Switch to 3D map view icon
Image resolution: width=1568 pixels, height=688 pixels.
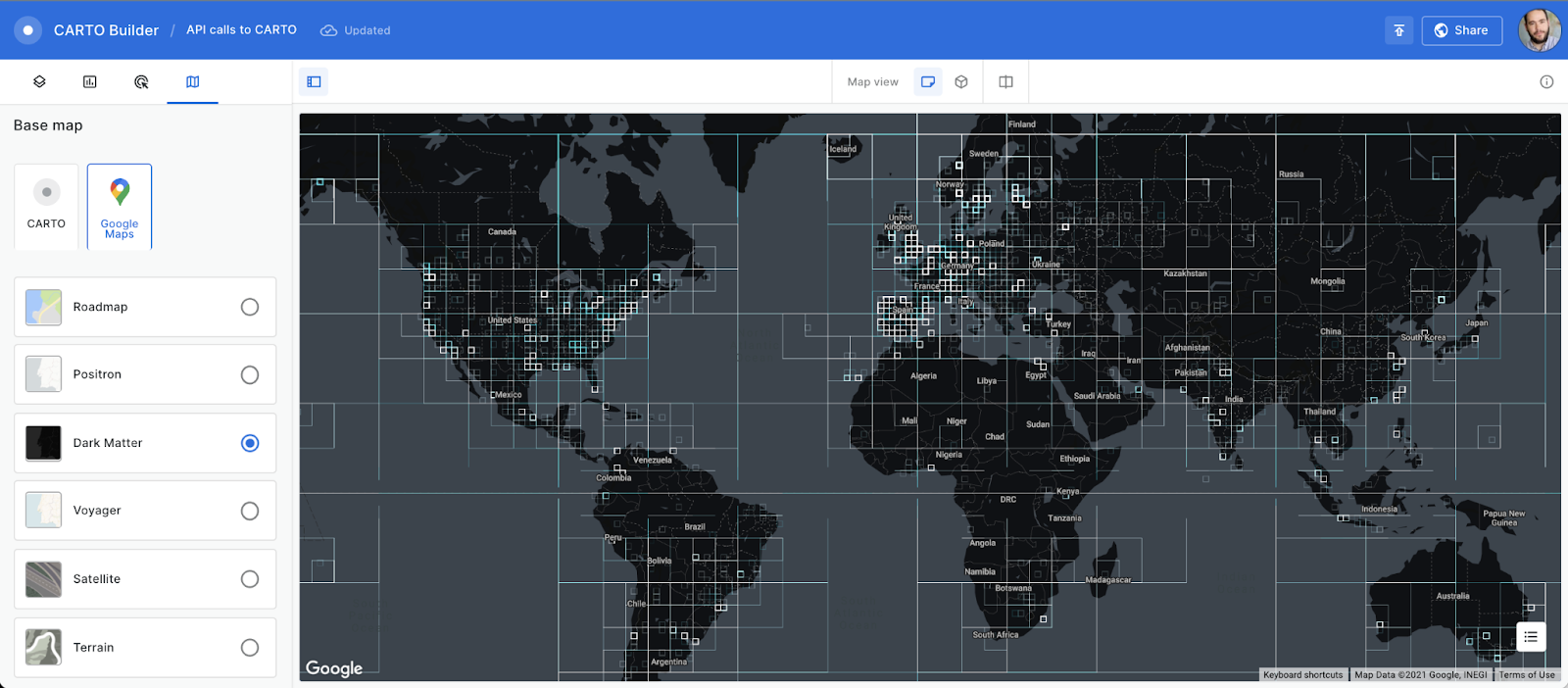point(961,82)
